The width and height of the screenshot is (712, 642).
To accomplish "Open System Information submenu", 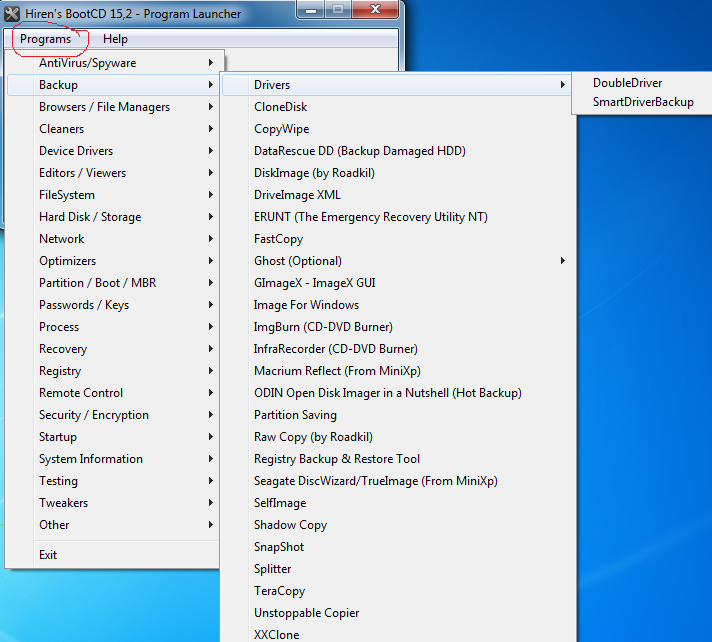I will tap(114, 459).
